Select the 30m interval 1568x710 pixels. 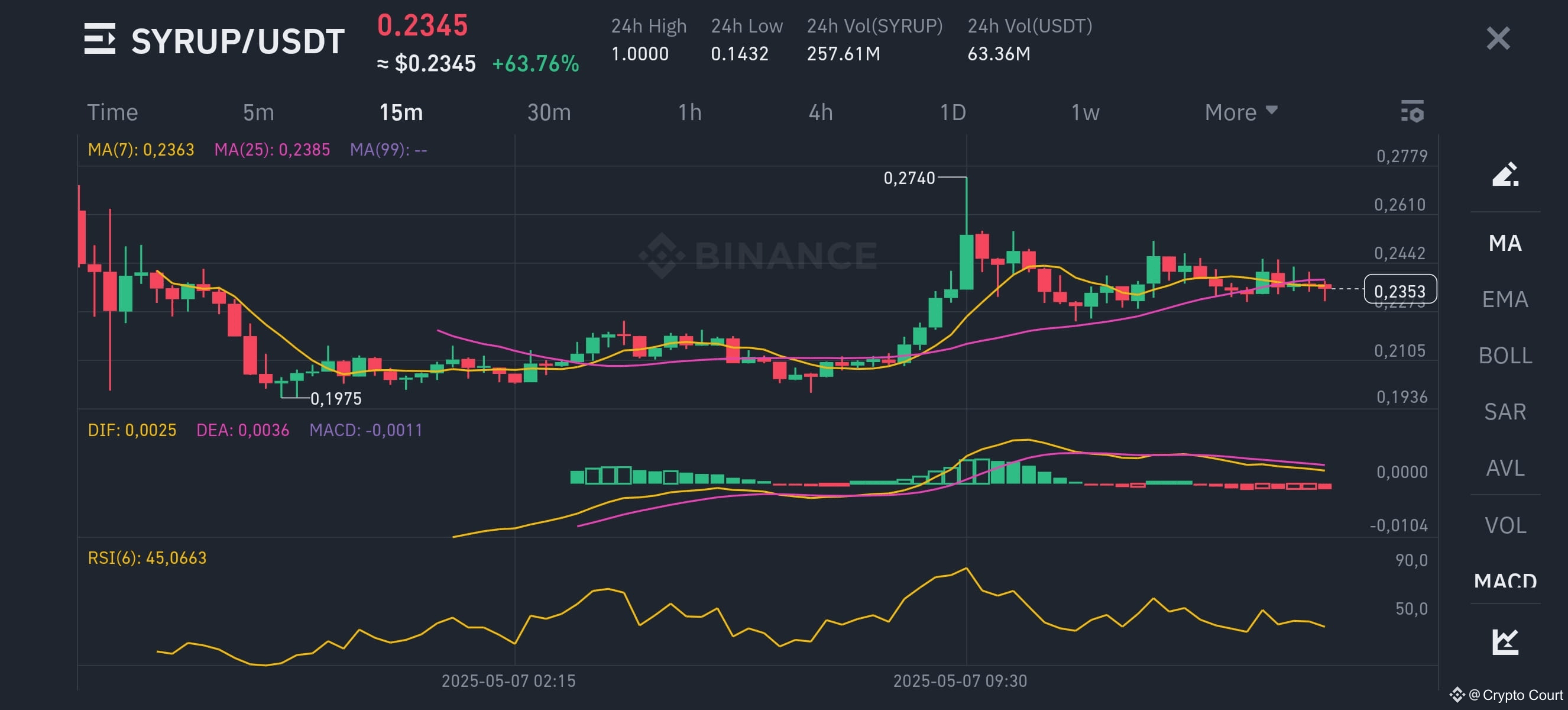[549, 112]
